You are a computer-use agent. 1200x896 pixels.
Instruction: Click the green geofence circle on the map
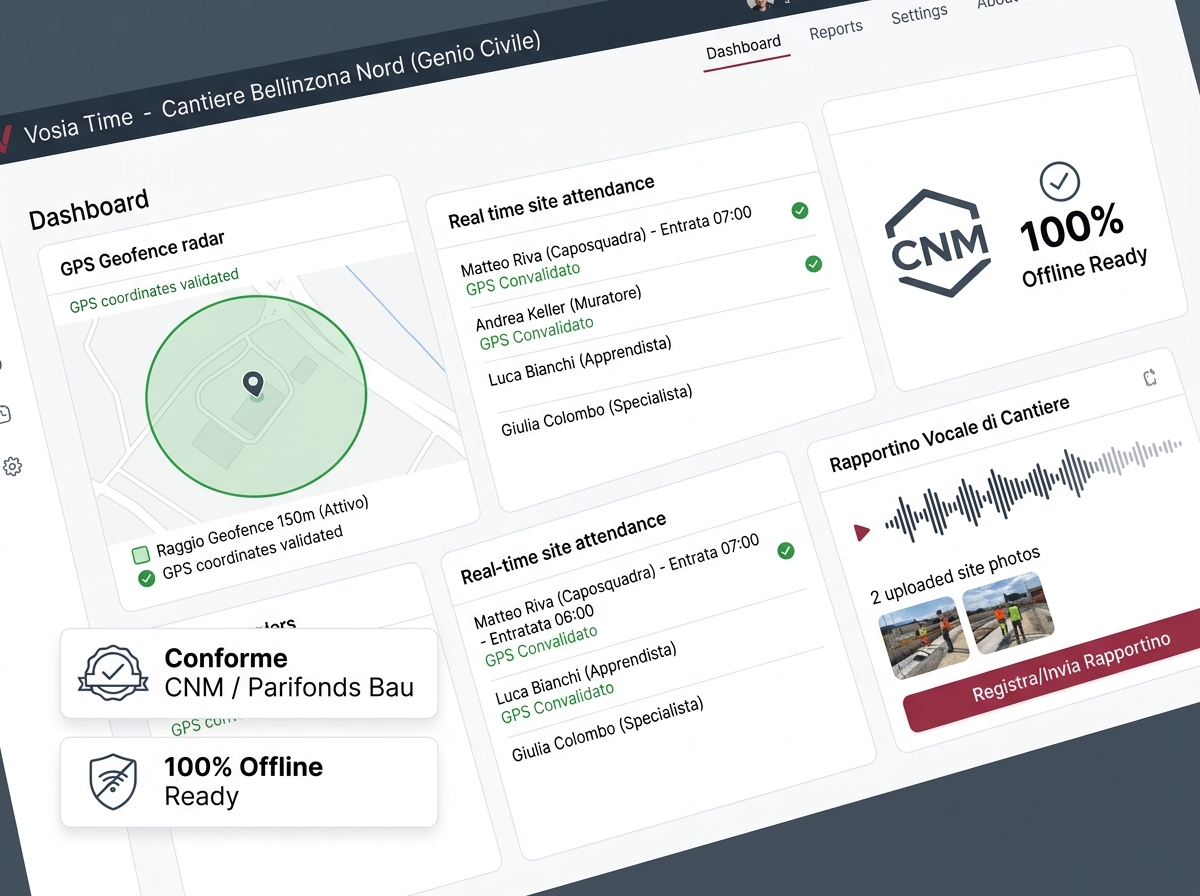256,396
